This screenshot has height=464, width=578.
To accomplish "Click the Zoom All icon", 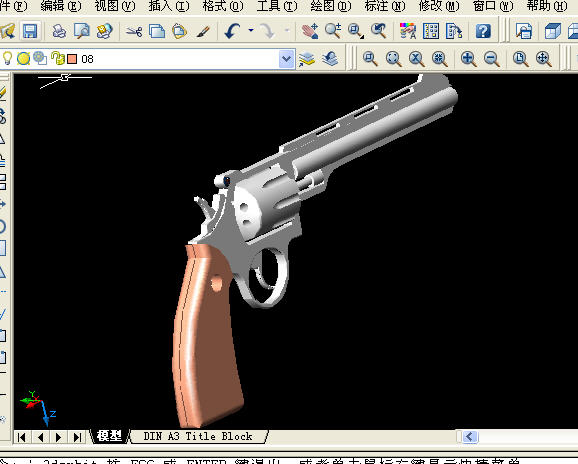I will 520,59.
